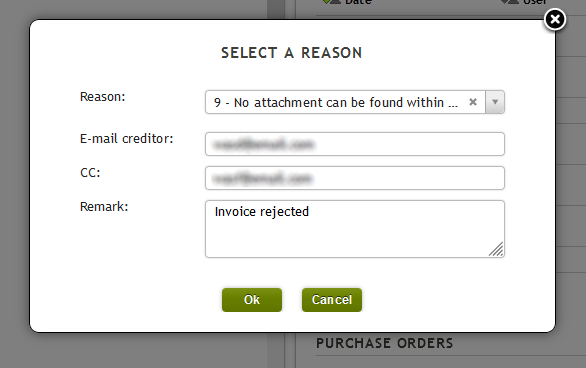
Task: Sort by the User column header
Action: click(535, 2)
